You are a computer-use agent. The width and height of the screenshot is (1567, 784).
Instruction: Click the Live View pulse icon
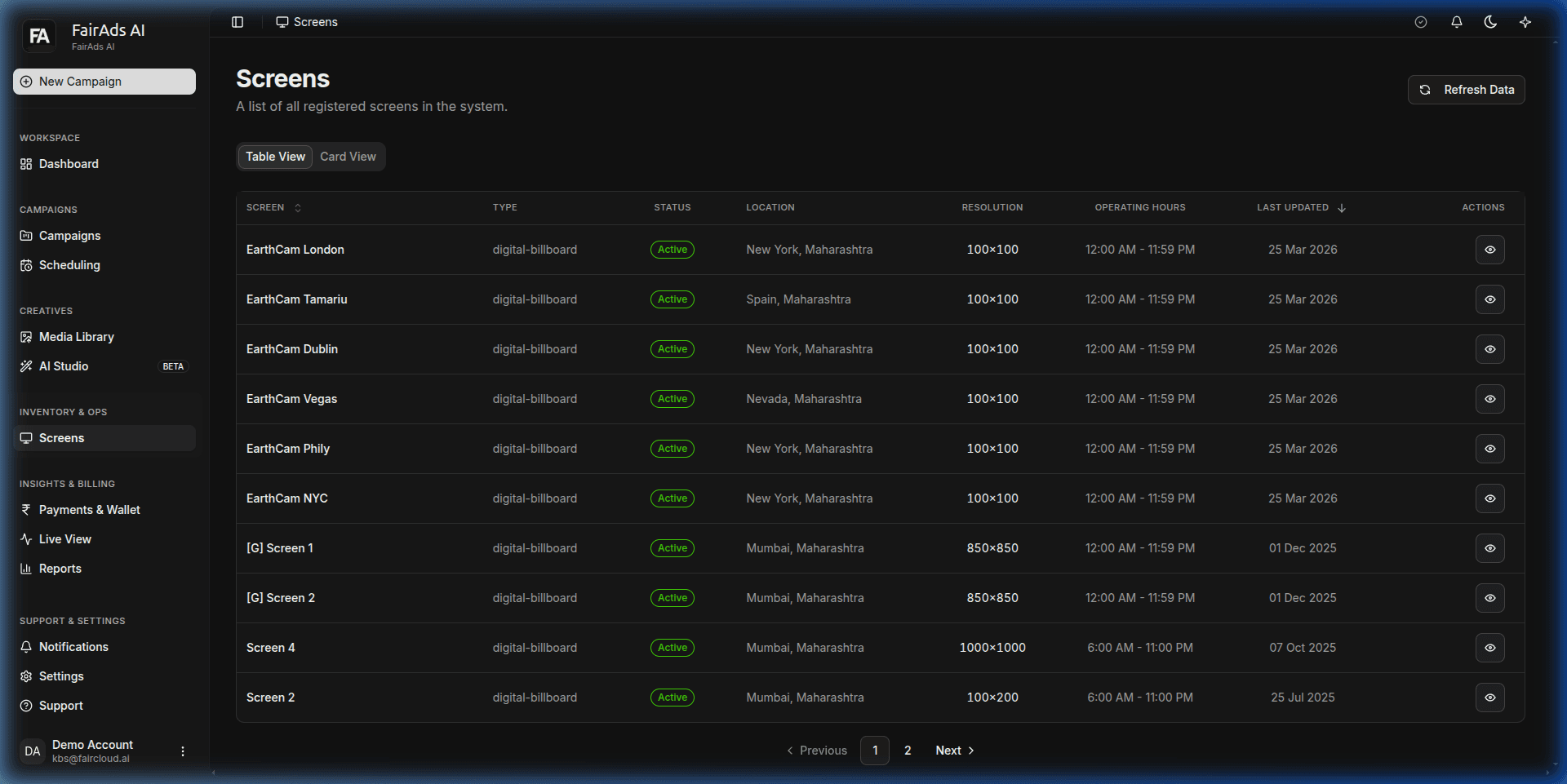26,539
